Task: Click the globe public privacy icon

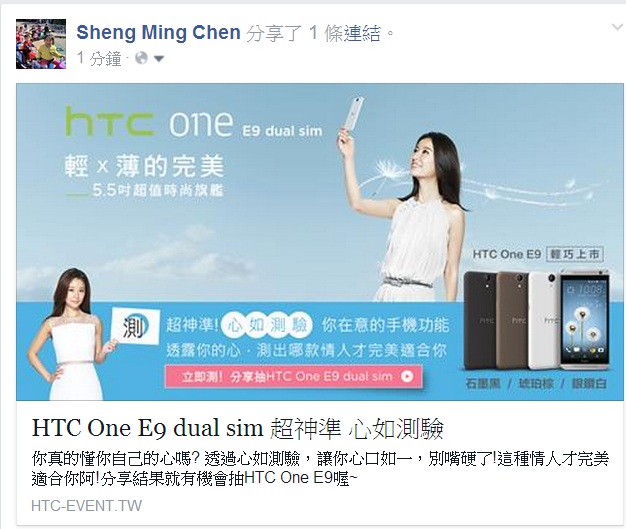Action: [141, 58]
